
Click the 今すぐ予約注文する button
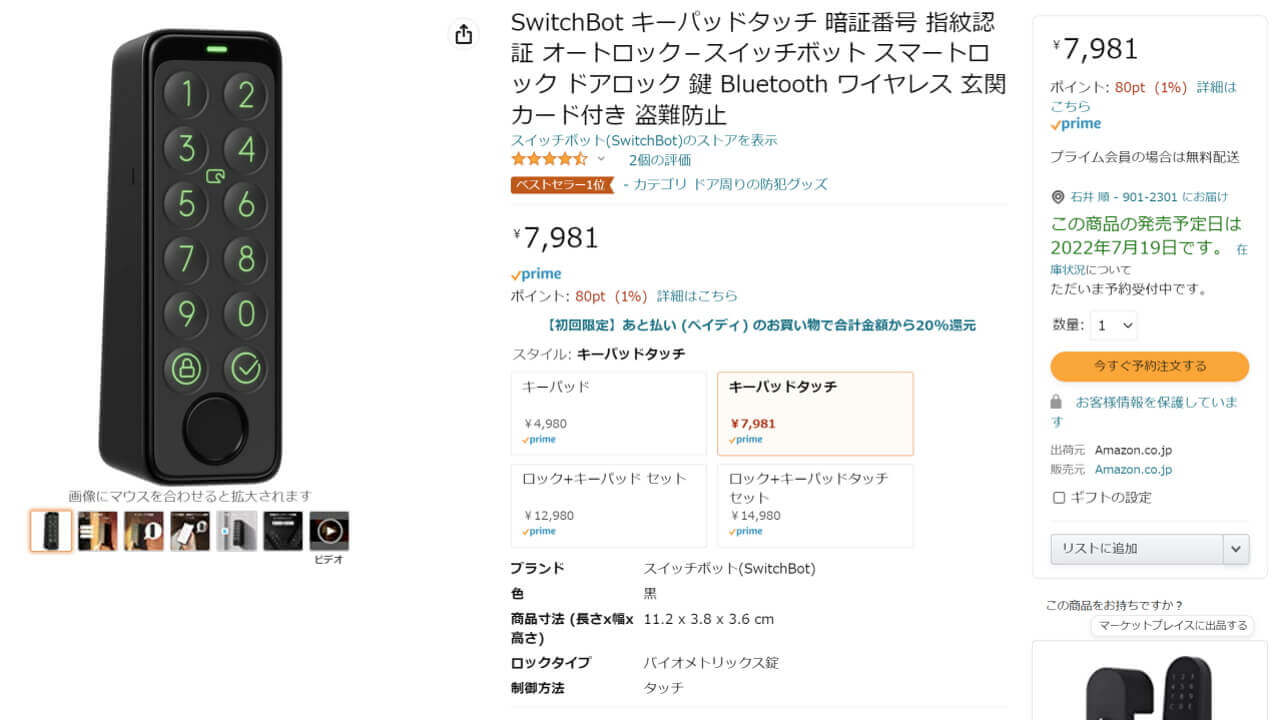pyautogui.click(x=1149, y=366)
